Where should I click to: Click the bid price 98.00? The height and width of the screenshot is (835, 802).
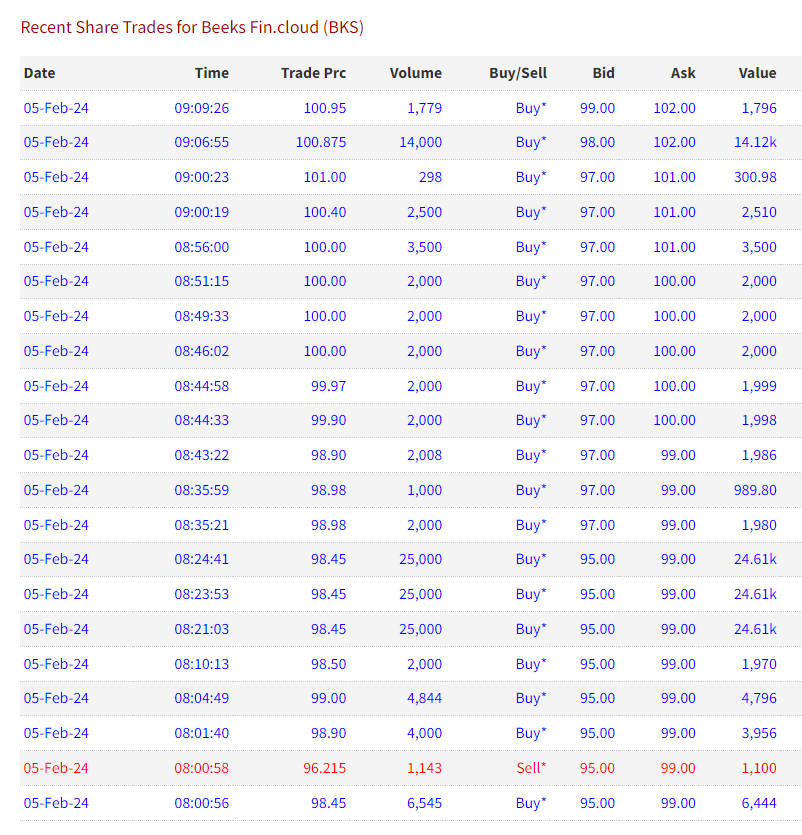598,142
